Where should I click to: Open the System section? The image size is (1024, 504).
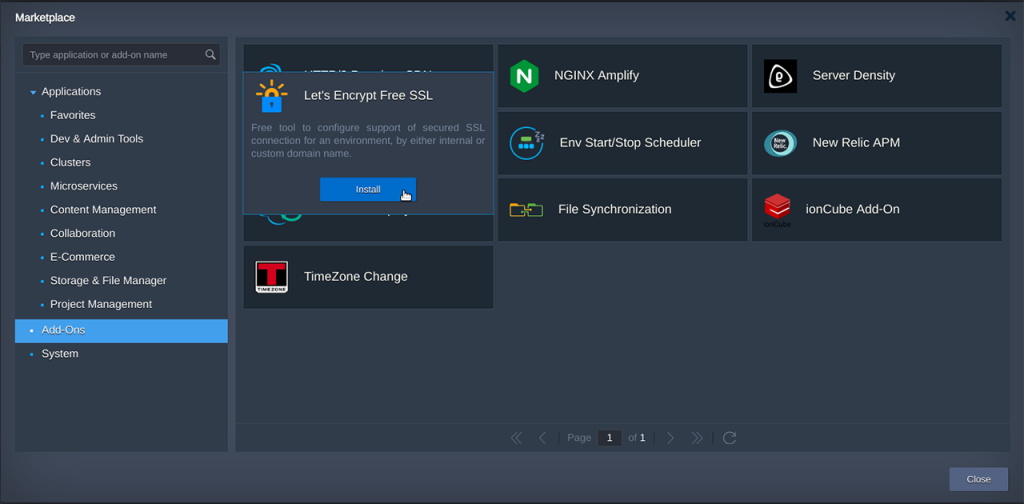[60, 354]
